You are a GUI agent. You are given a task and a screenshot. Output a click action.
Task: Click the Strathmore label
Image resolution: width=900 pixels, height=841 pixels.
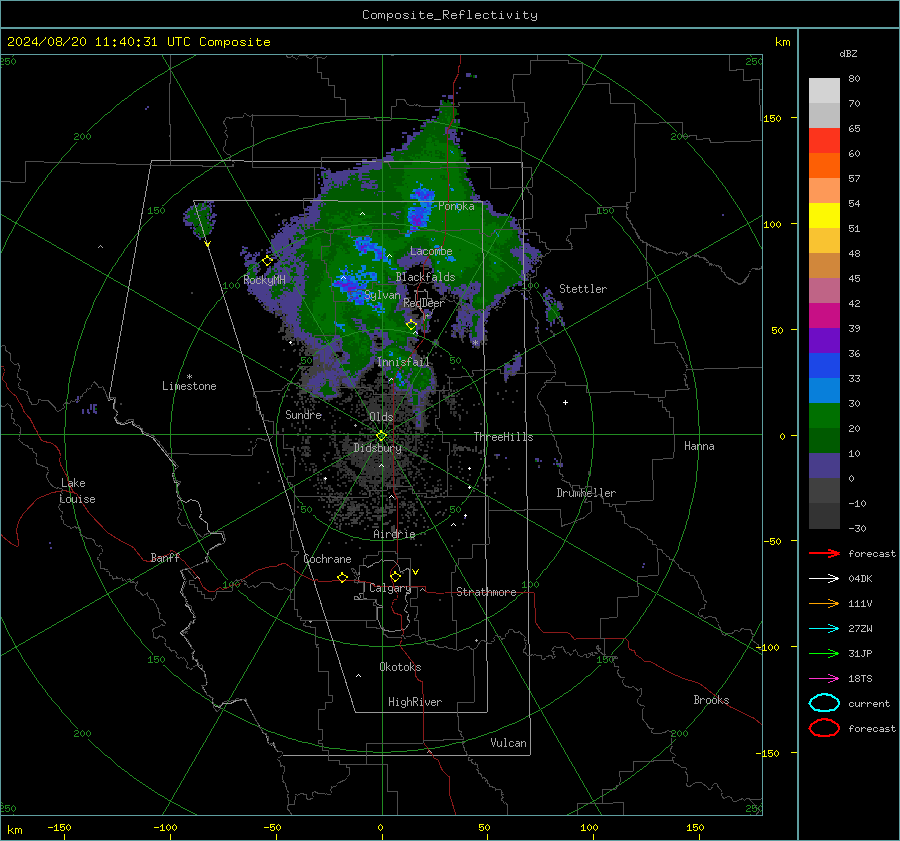[x=486, y=592]
